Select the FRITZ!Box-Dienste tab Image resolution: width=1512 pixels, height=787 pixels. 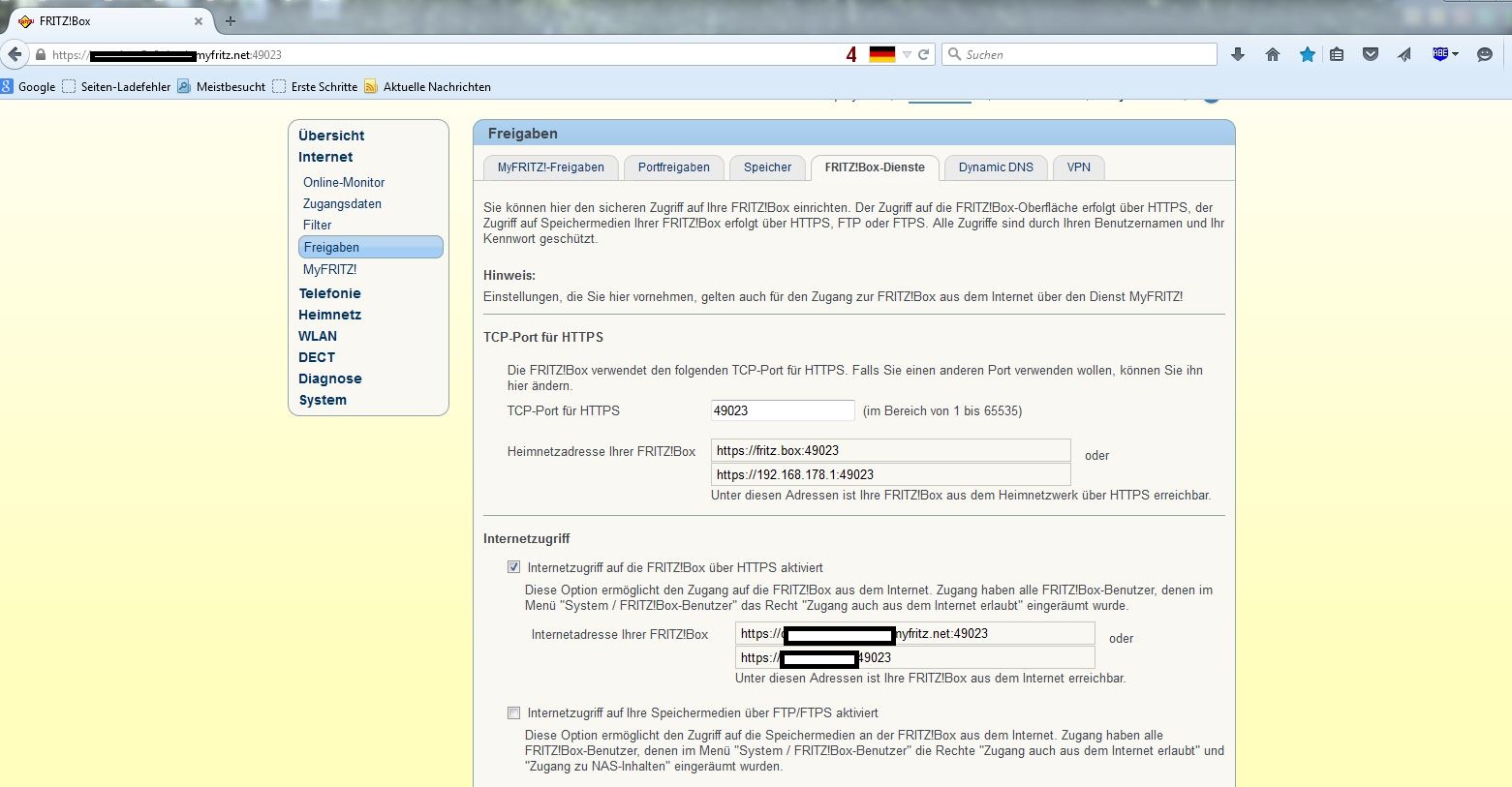point(875,167)
